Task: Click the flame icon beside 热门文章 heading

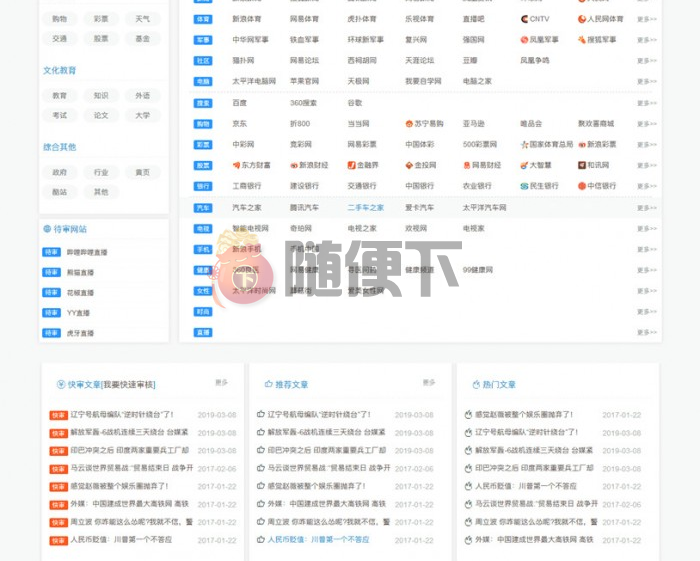Action: 476,384
